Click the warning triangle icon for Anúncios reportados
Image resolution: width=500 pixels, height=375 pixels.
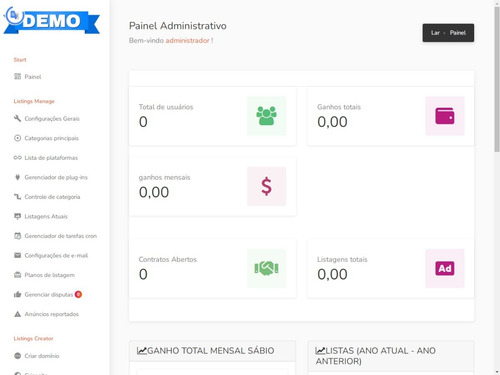(x=17, y=314)
